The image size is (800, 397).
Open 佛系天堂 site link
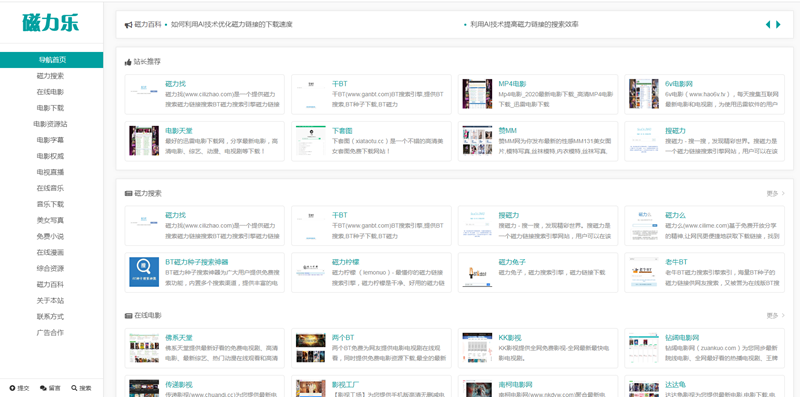tap(179, 338)
